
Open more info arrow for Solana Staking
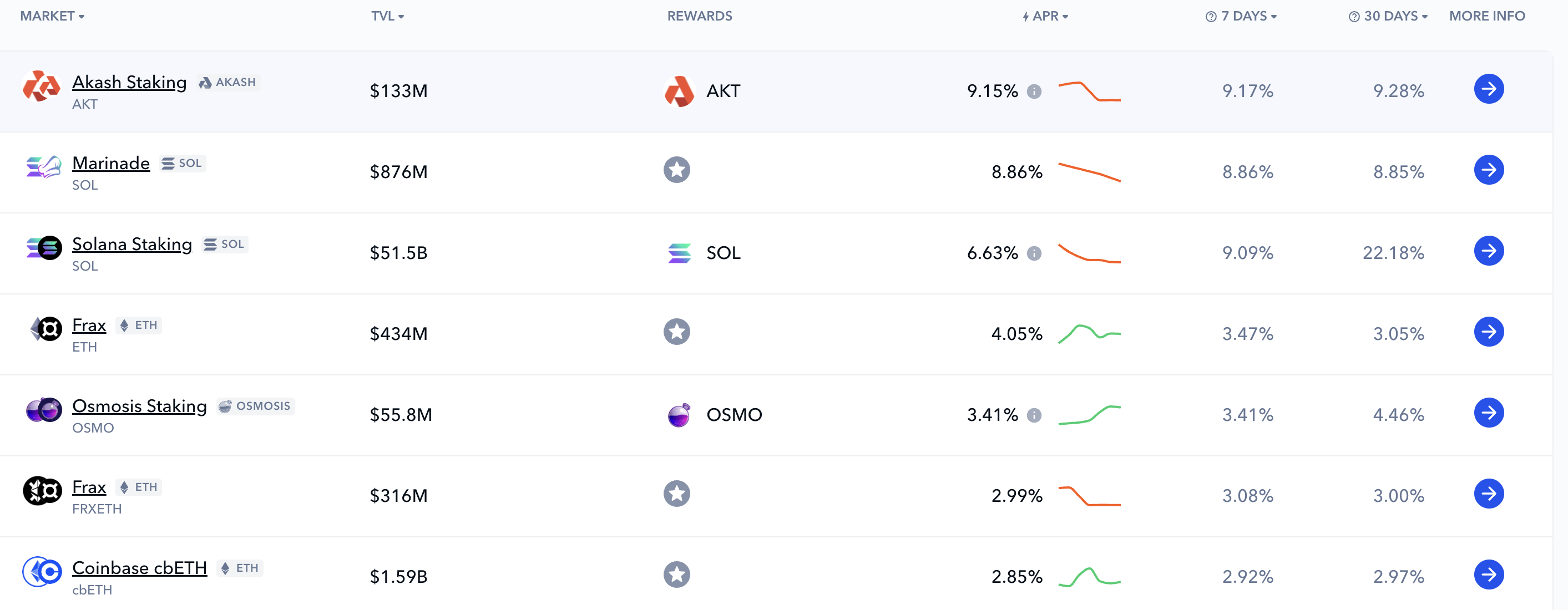[1488, 251]
